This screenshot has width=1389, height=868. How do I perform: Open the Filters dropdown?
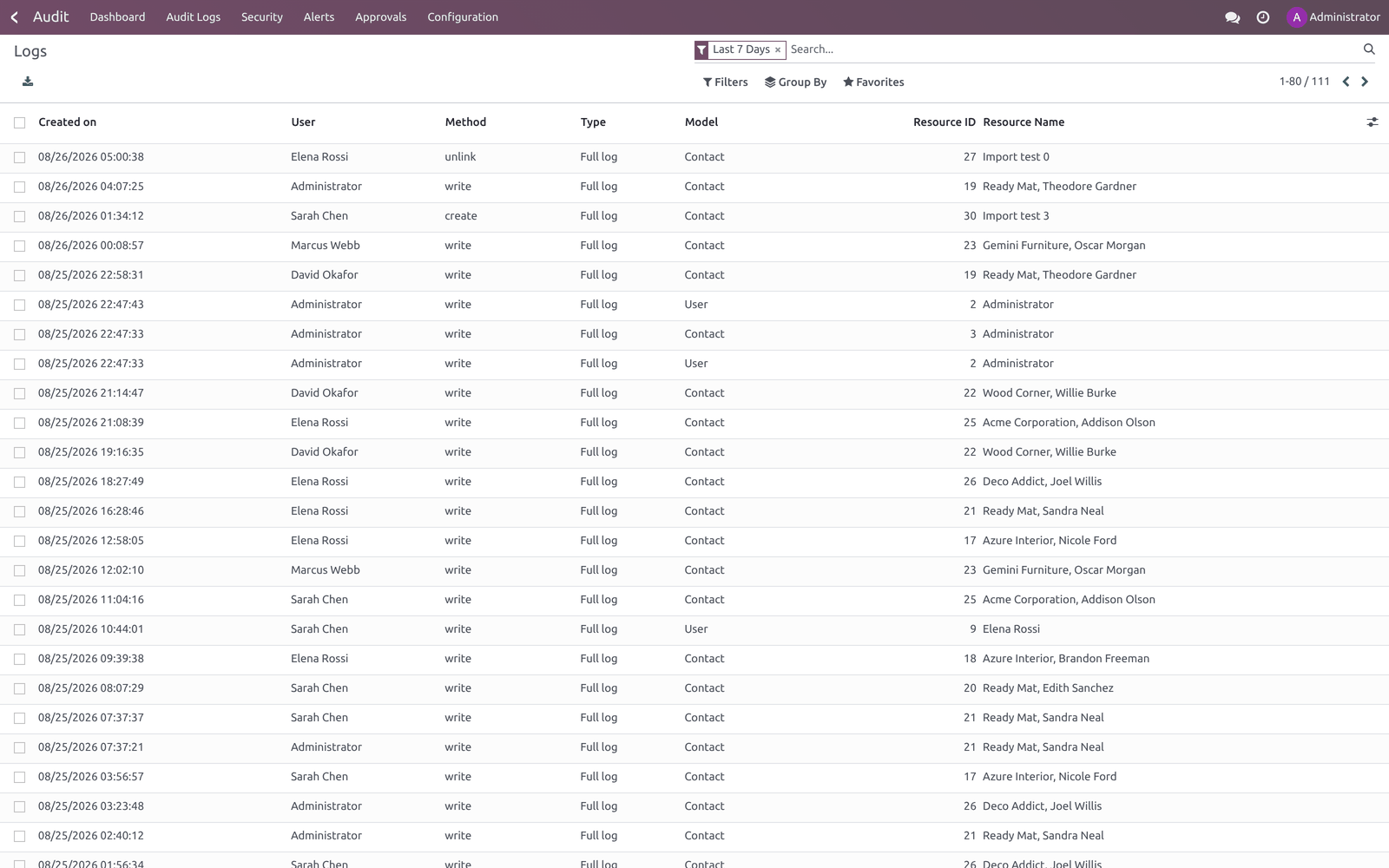pos(725,82)
